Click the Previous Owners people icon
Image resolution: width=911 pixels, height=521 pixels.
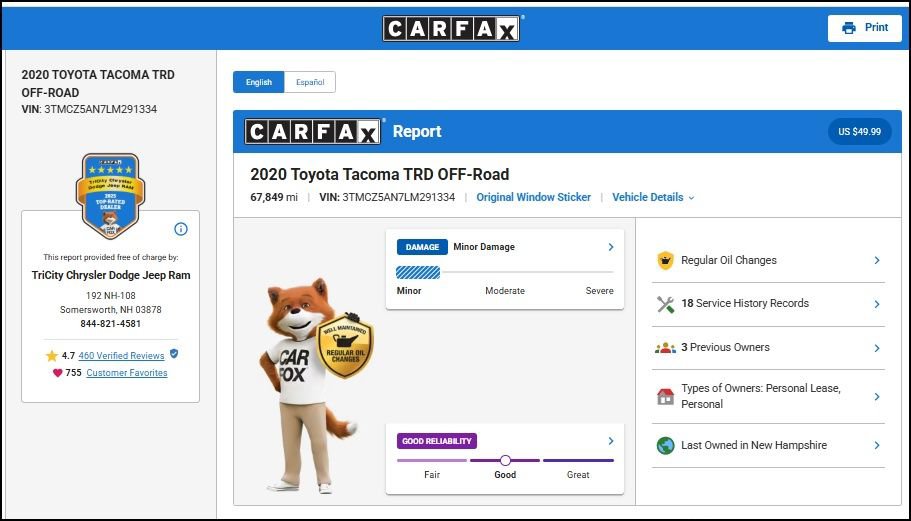click(x=665, y=348)
